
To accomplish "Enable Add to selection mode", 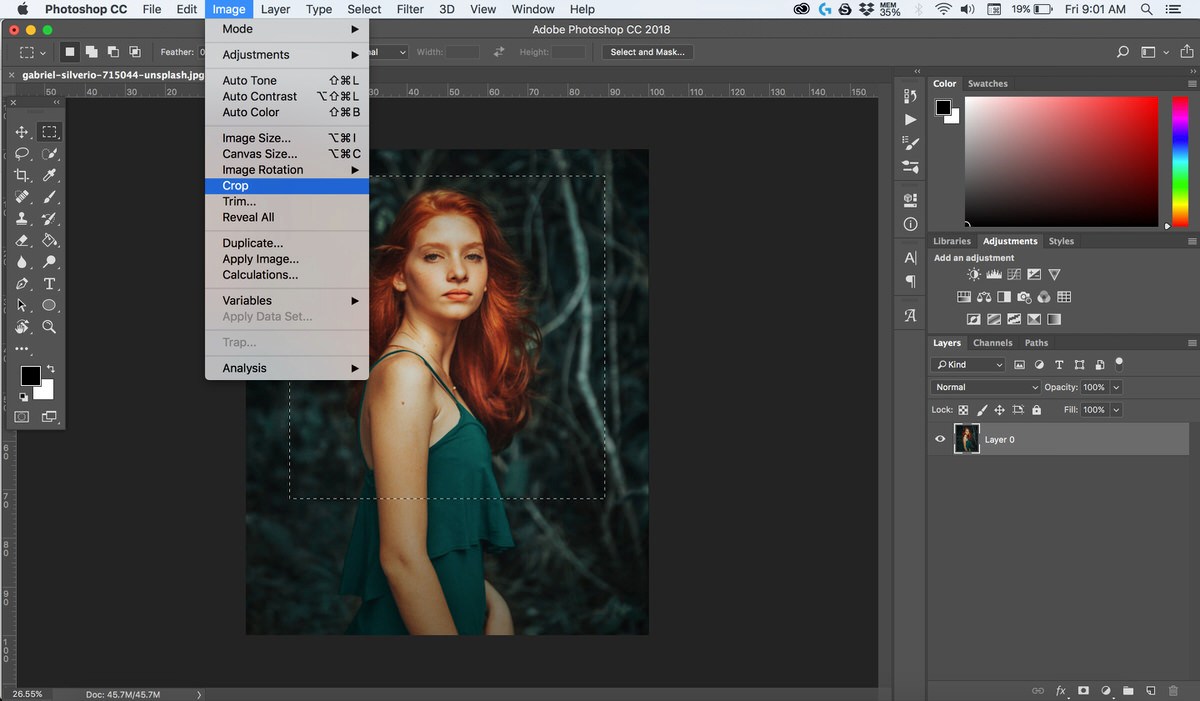I will coord(91,52).
